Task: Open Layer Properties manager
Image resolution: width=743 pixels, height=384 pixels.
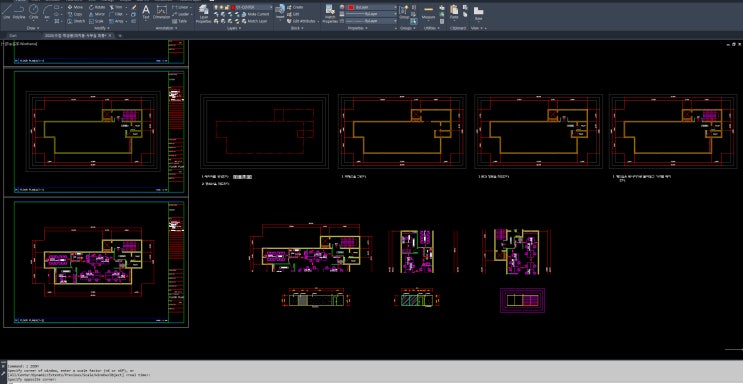Action: (204, 13)
